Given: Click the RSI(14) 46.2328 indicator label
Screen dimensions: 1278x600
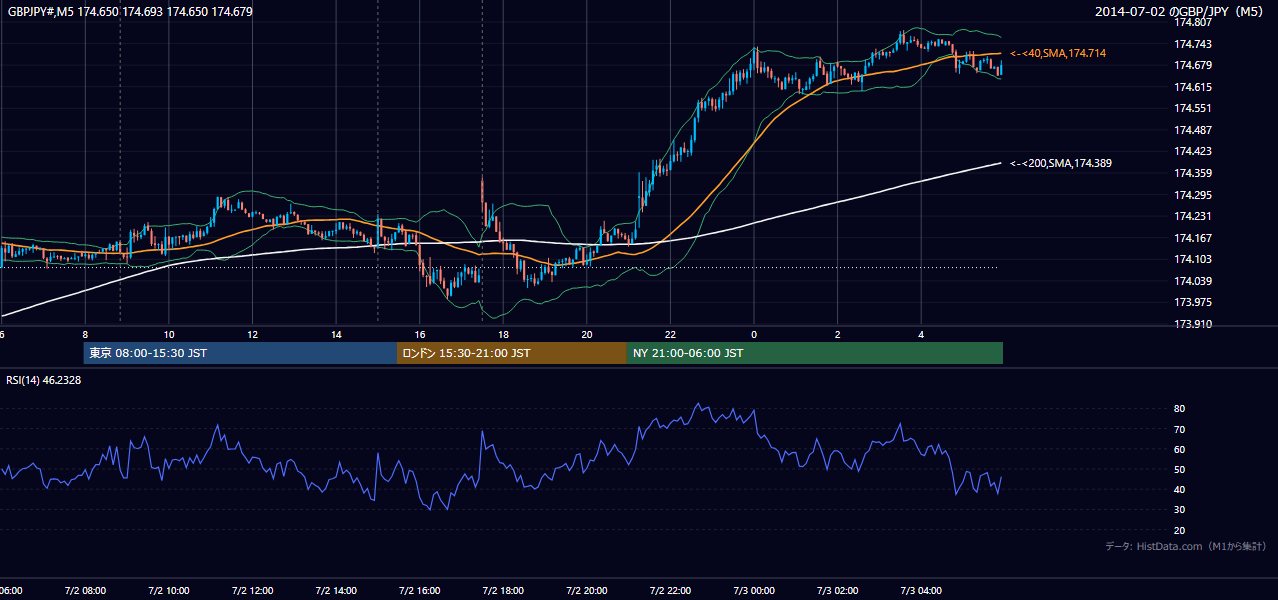Looking at the screenshot, I should tap(44, 380).
